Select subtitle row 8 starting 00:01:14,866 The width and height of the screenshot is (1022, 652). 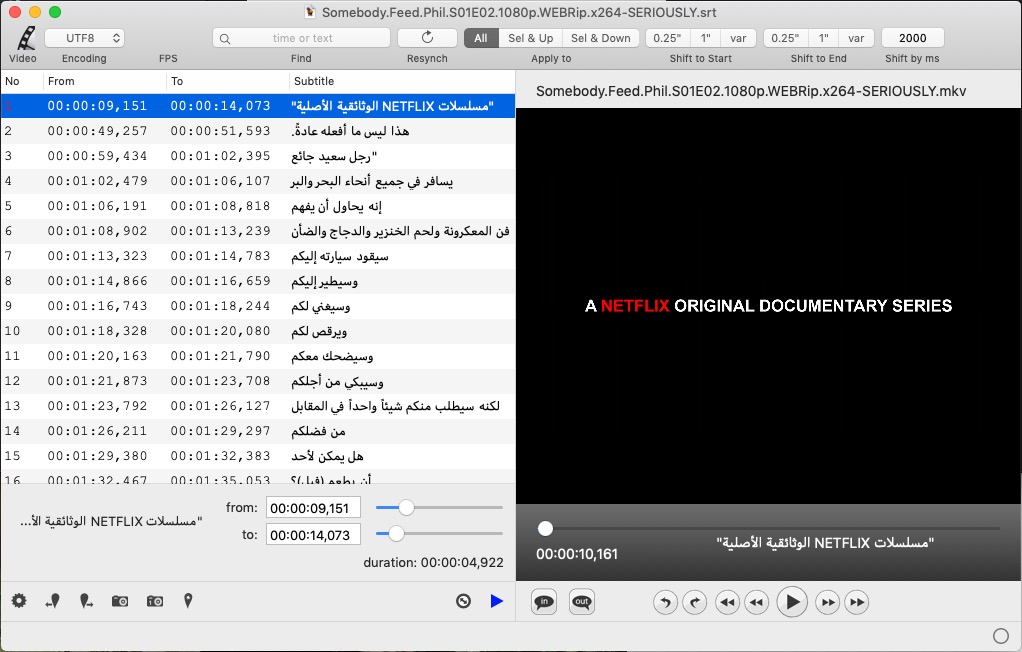258,281
